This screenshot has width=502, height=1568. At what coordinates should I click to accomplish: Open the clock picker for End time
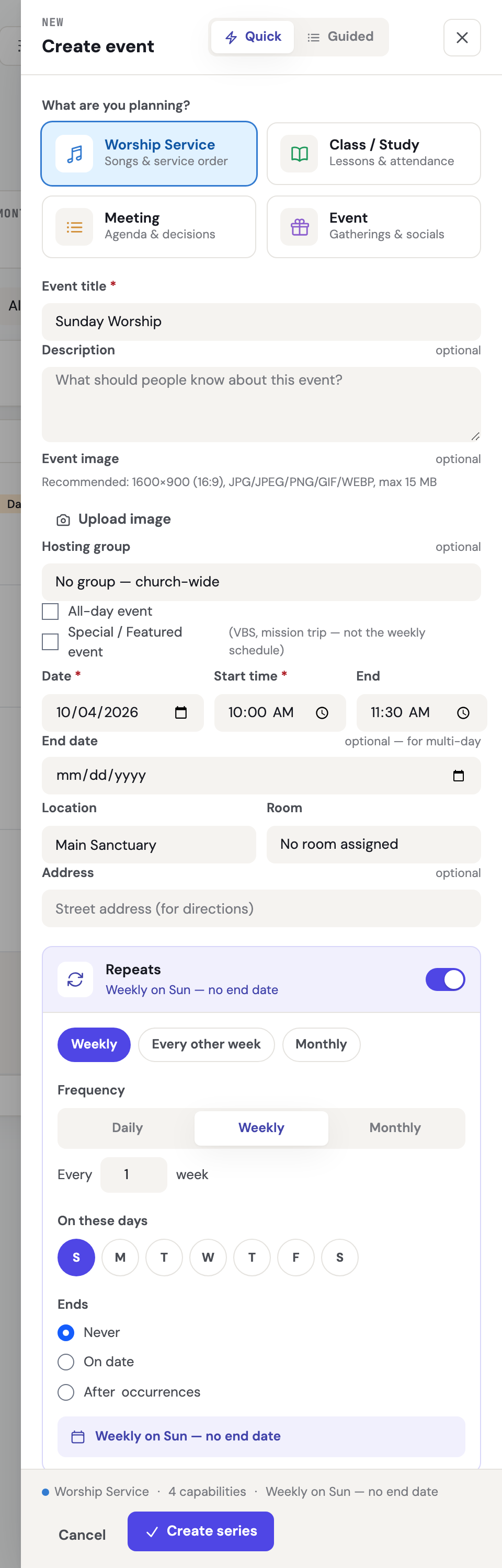tap(464, 712)
